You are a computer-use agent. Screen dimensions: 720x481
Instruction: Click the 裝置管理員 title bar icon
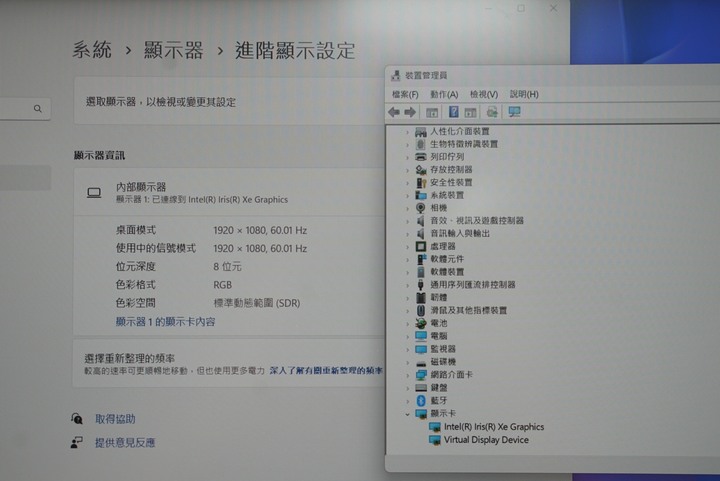395,75
